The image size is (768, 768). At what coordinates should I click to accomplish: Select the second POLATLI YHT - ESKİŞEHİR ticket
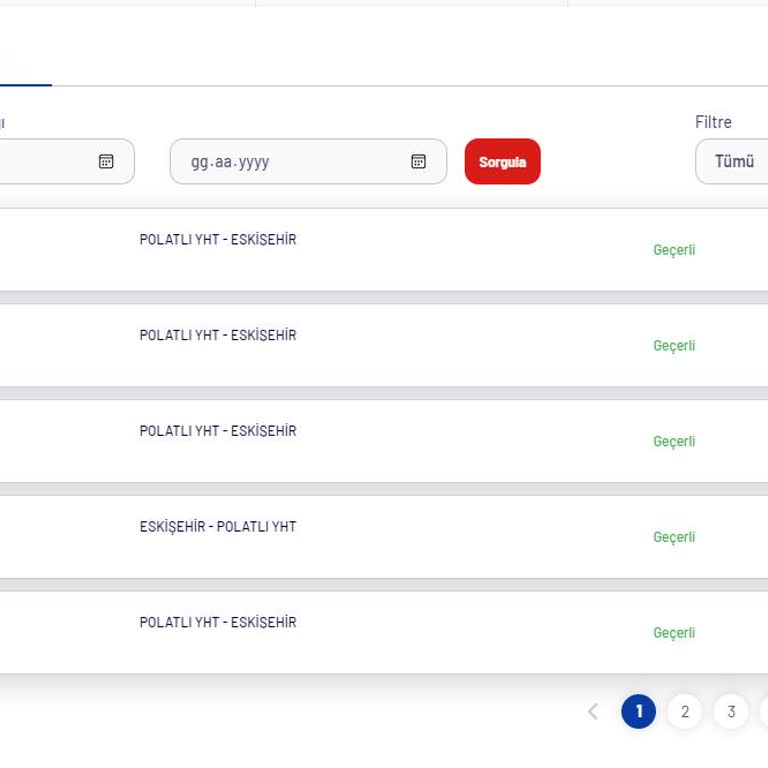[x=218, y=336]
